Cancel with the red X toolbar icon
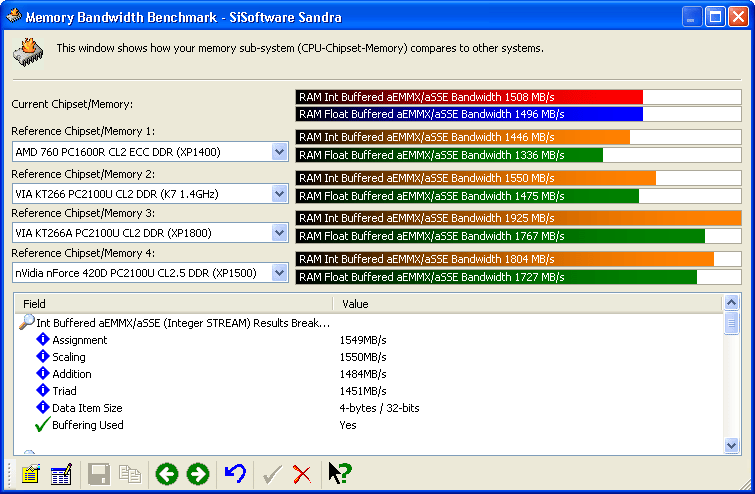This screenshot has height=494, width=755. point(302,475)
